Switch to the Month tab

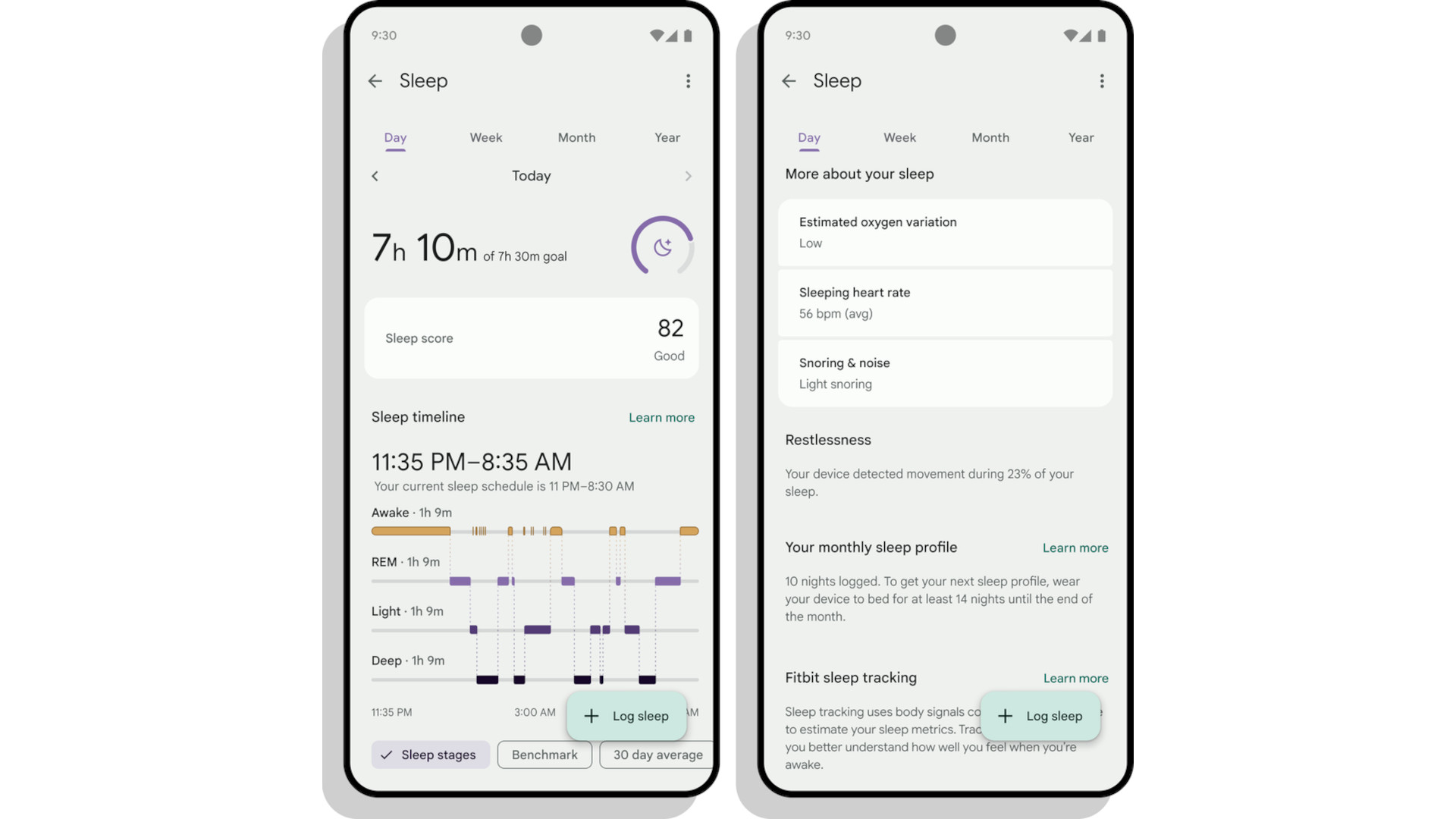coord(576,137)
